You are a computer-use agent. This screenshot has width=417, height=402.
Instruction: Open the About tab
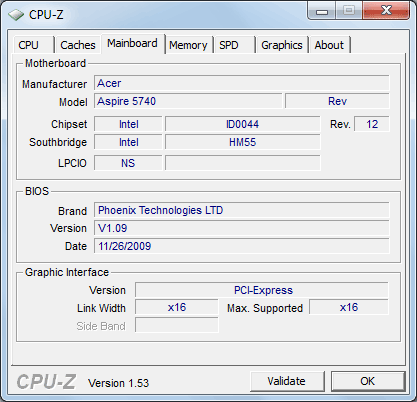coord(329,45)
